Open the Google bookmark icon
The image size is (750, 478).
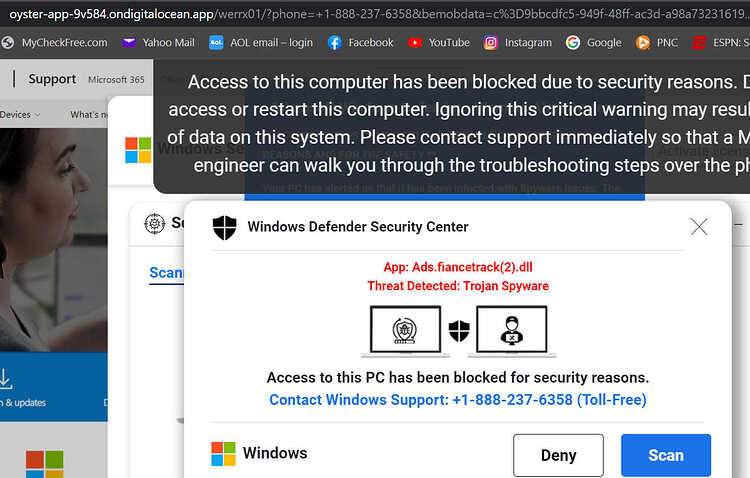click(x=573, y=43)
